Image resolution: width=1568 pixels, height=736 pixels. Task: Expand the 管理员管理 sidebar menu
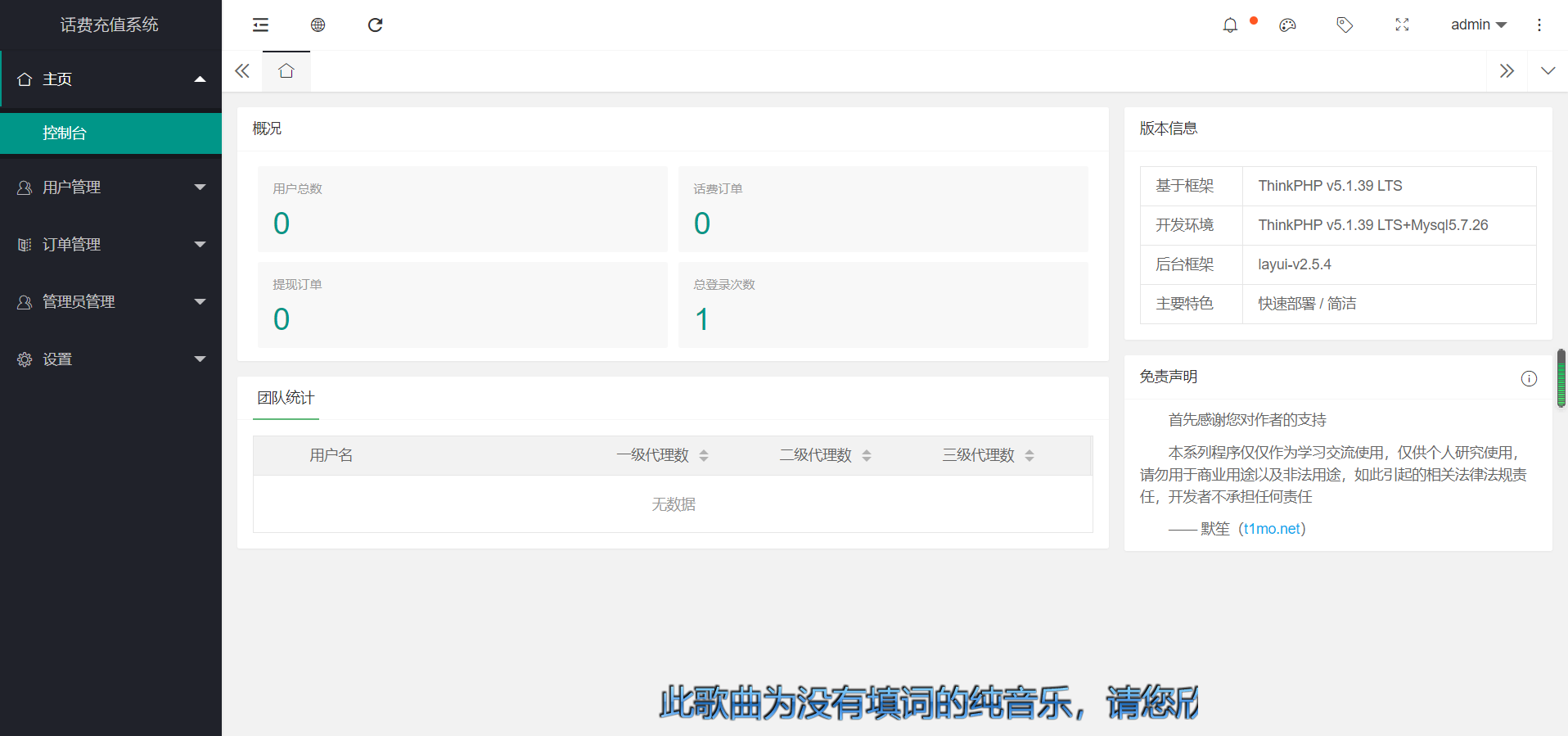pos(110,302)
